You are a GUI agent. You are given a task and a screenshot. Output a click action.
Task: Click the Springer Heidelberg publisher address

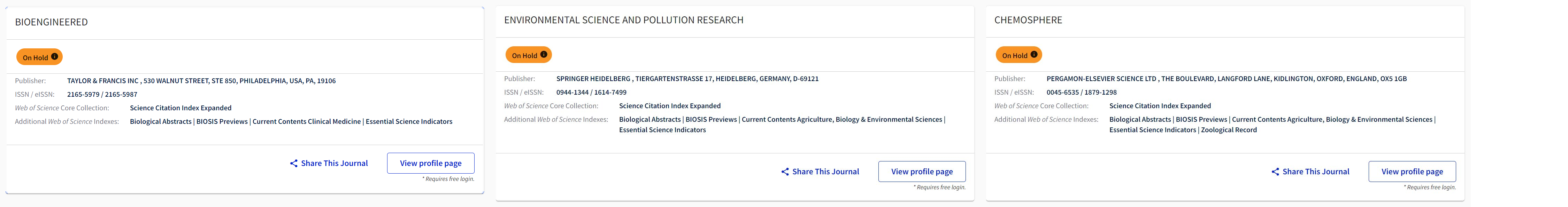686,79
